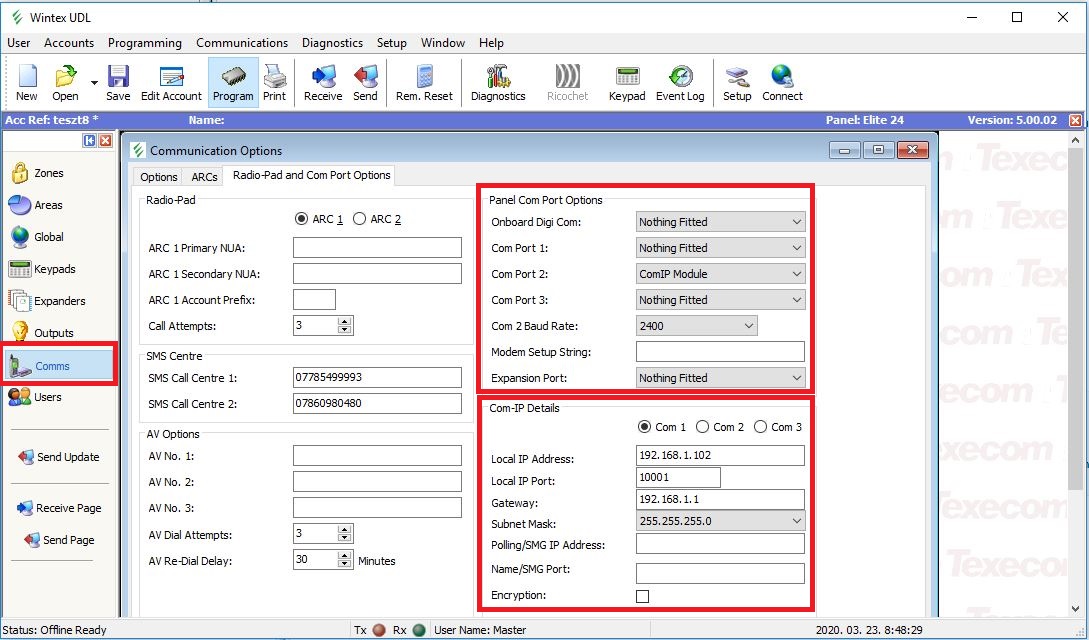Open Zones in the sidebar
The width and height of the screenshot is (1089, 640).
tap(48, 173)
